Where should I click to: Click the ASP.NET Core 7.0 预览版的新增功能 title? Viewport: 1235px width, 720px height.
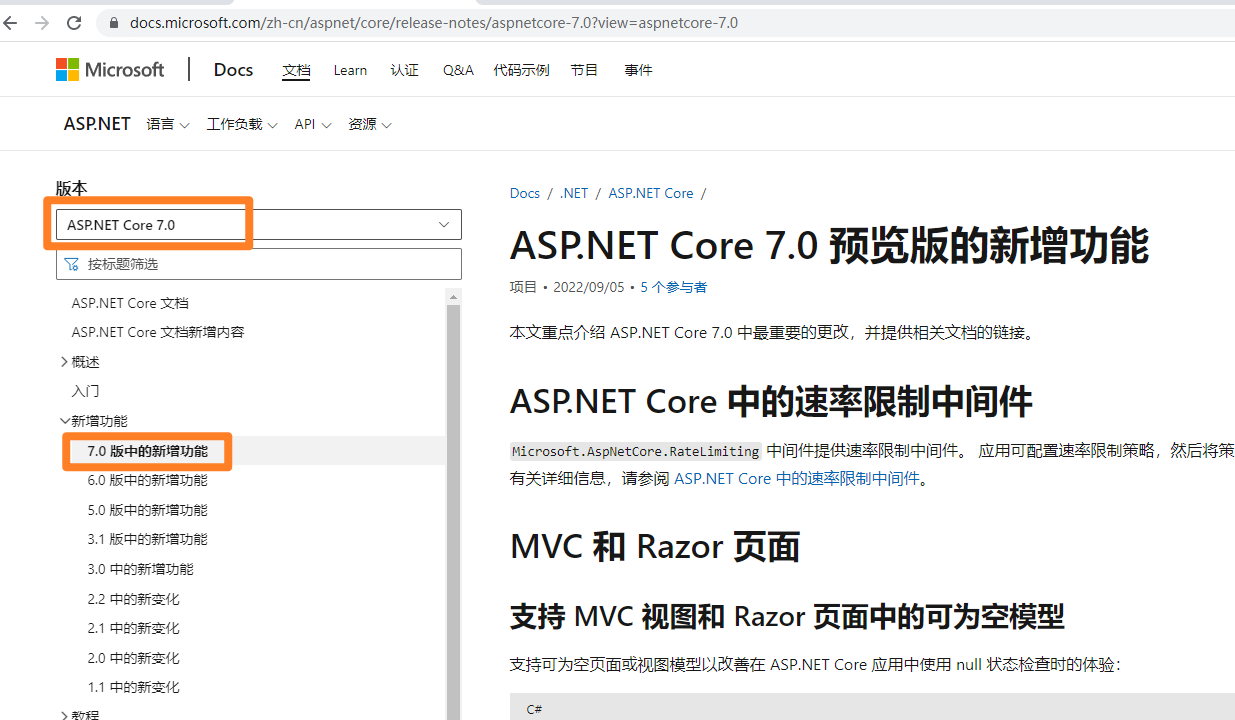830,246
